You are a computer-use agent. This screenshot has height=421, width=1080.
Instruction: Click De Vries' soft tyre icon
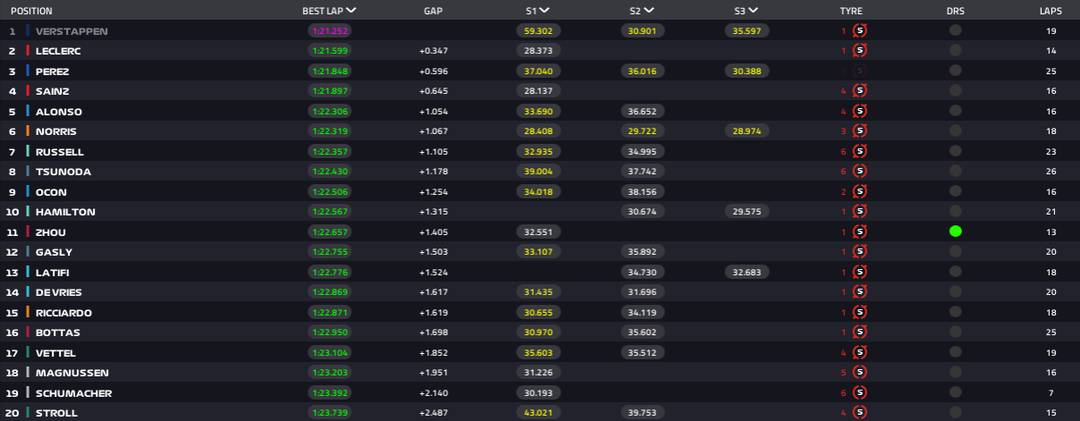click(x=860, y=292)
